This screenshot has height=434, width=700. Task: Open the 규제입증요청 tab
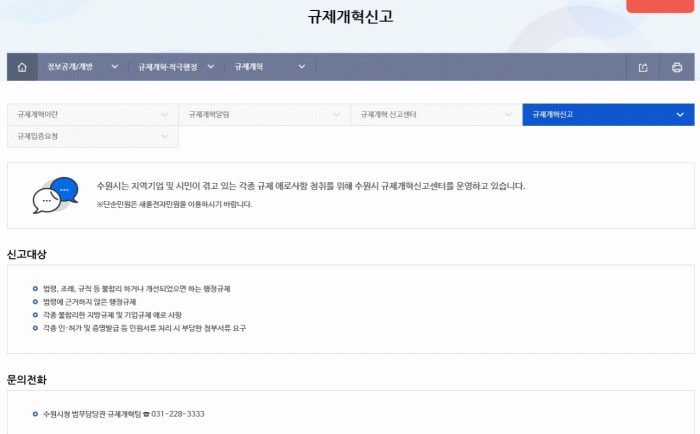click(x=92, y=135)
